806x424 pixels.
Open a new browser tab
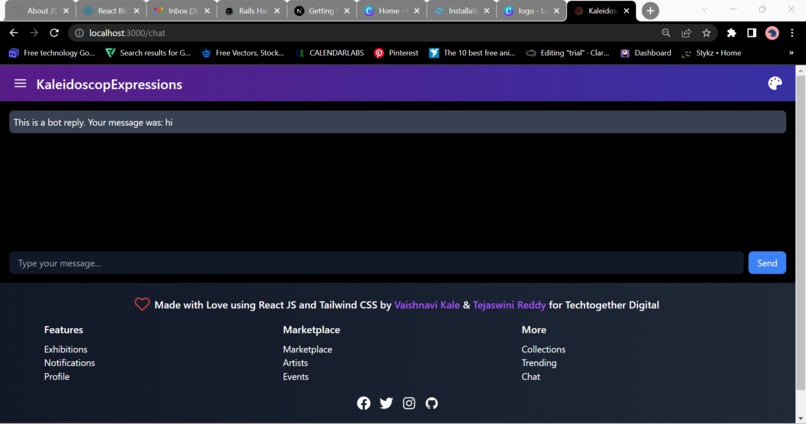point(650,11)
